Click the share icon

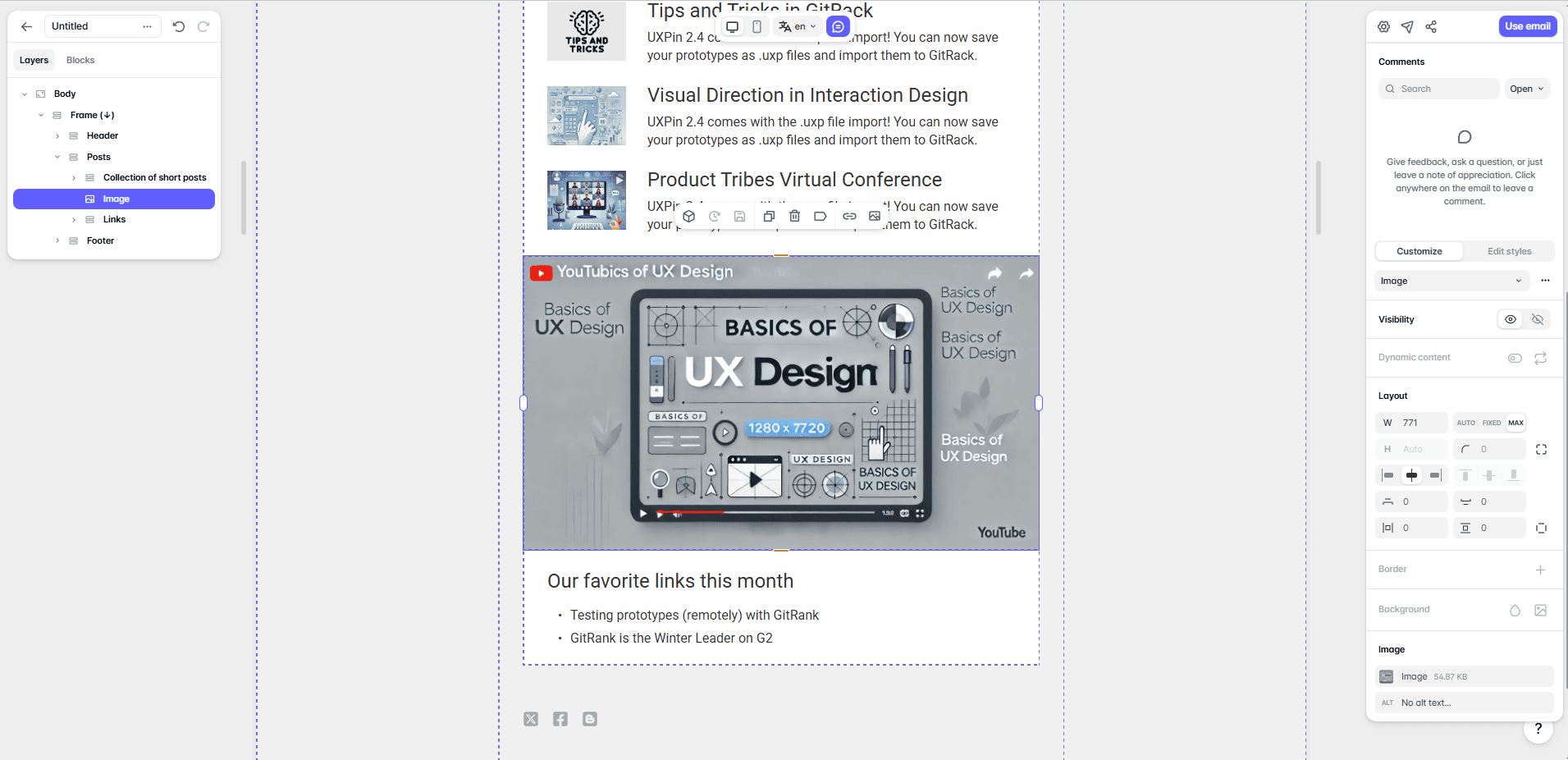(1431, 27)
